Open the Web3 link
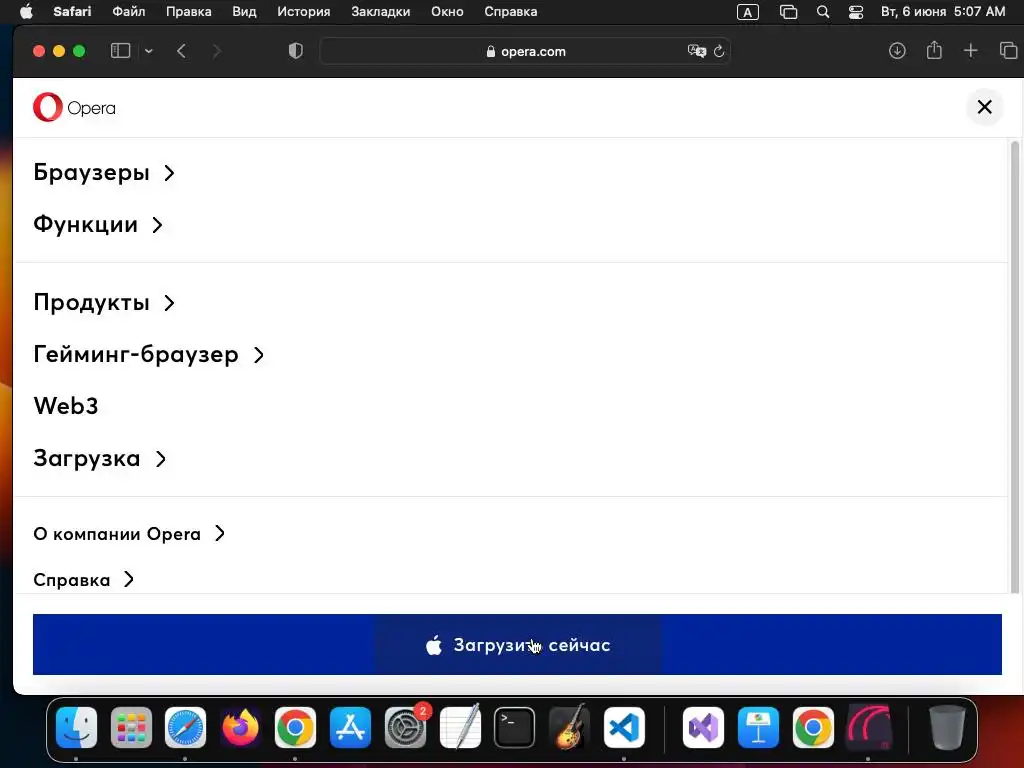 [66, 406]
